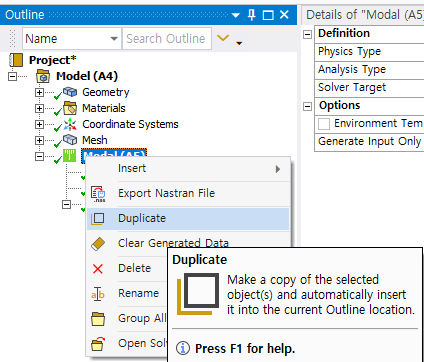
Task: Click the Export Nastran File icon
Action: pos(98,194)
